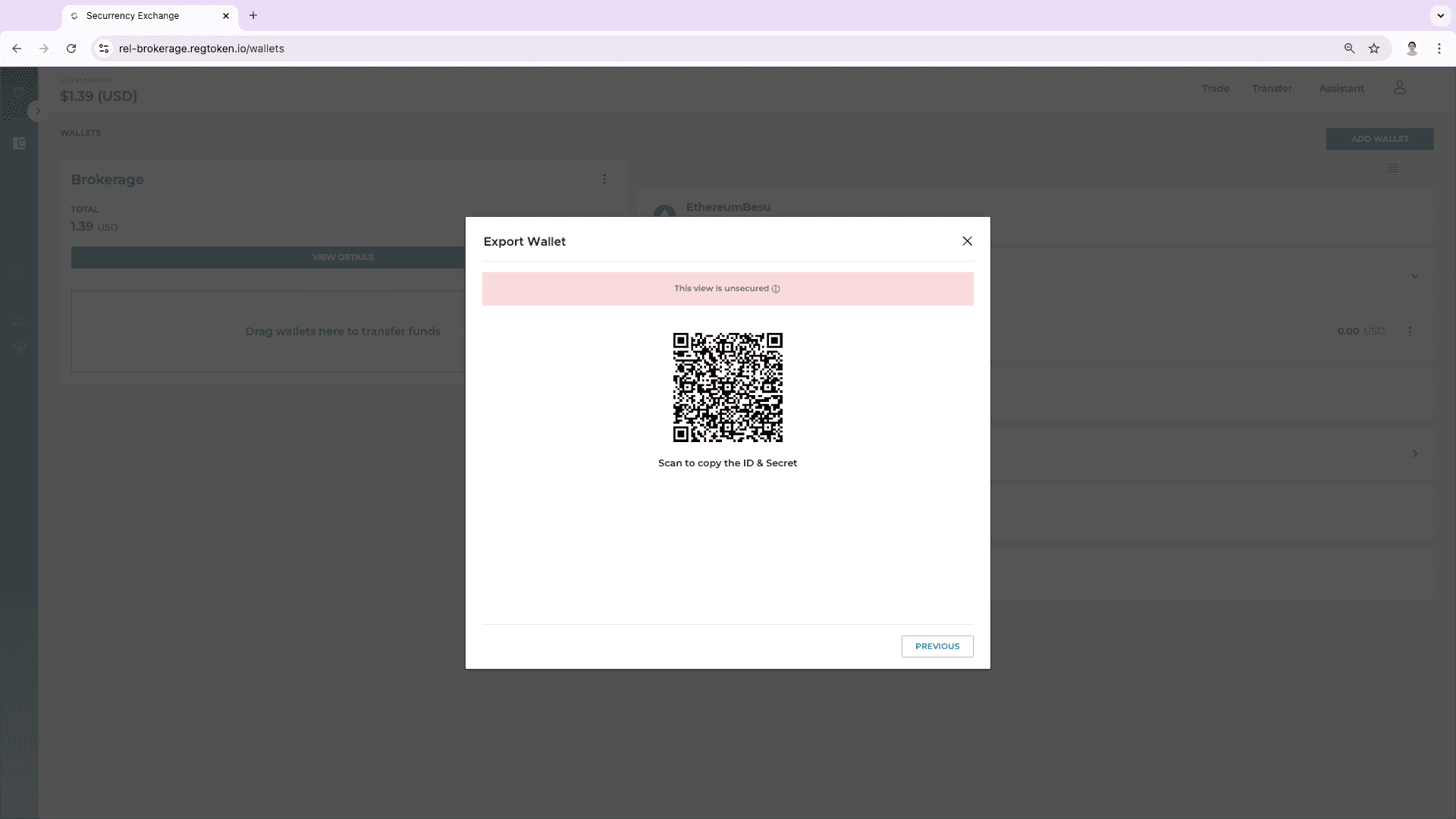Click the WALLETS section heading

pos(80,133)
